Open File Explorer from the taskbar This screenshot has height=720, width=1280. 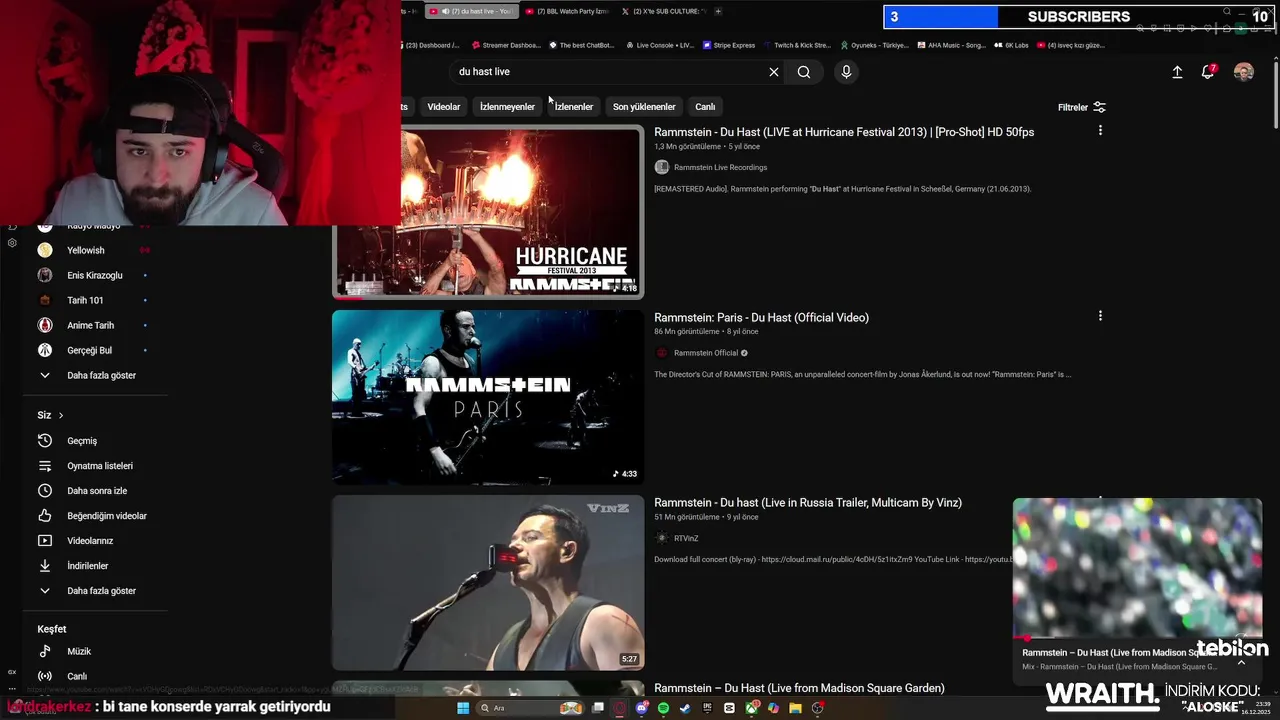point(795,708)
